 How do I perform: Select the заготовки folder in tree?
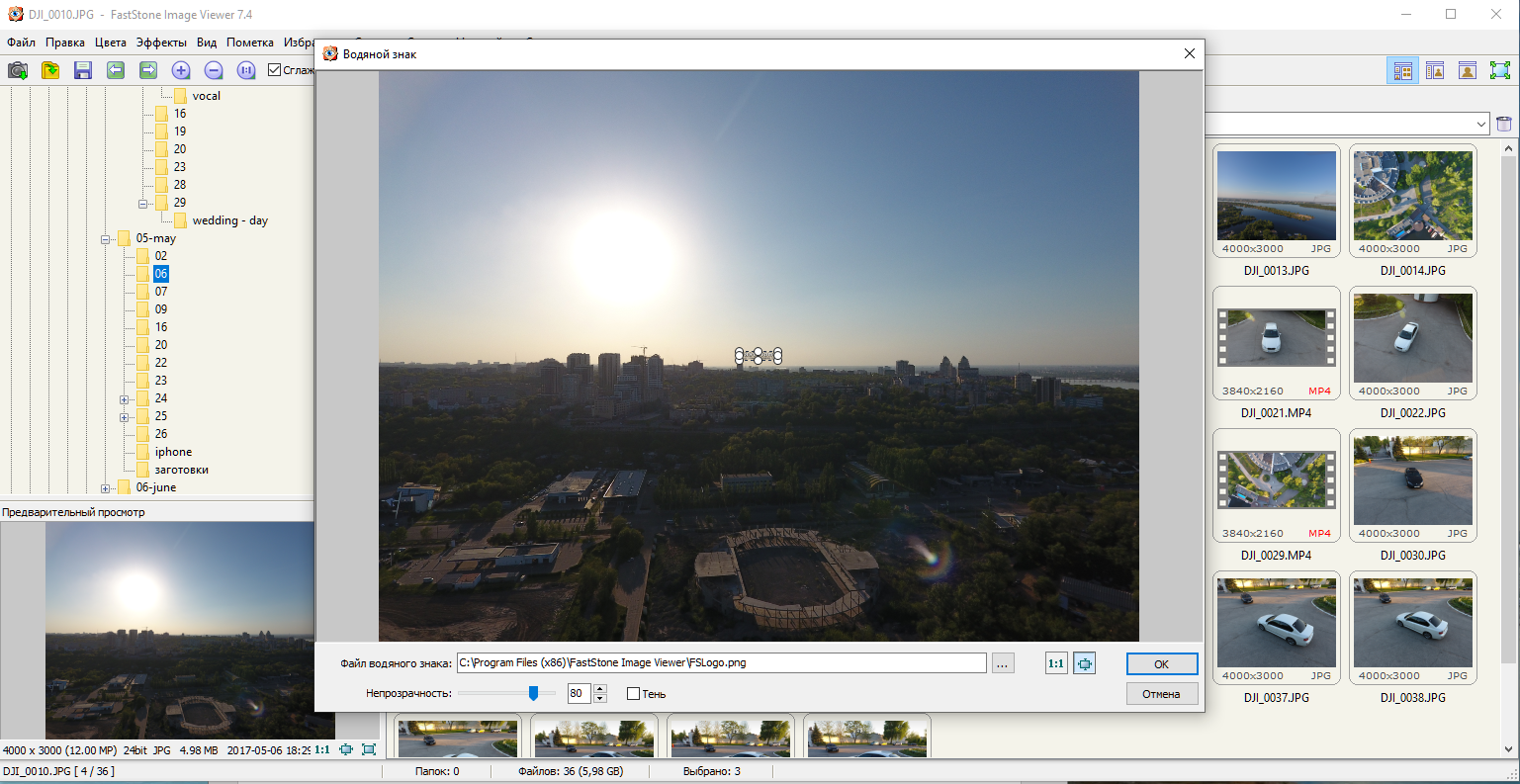click(x=181, y=470)
